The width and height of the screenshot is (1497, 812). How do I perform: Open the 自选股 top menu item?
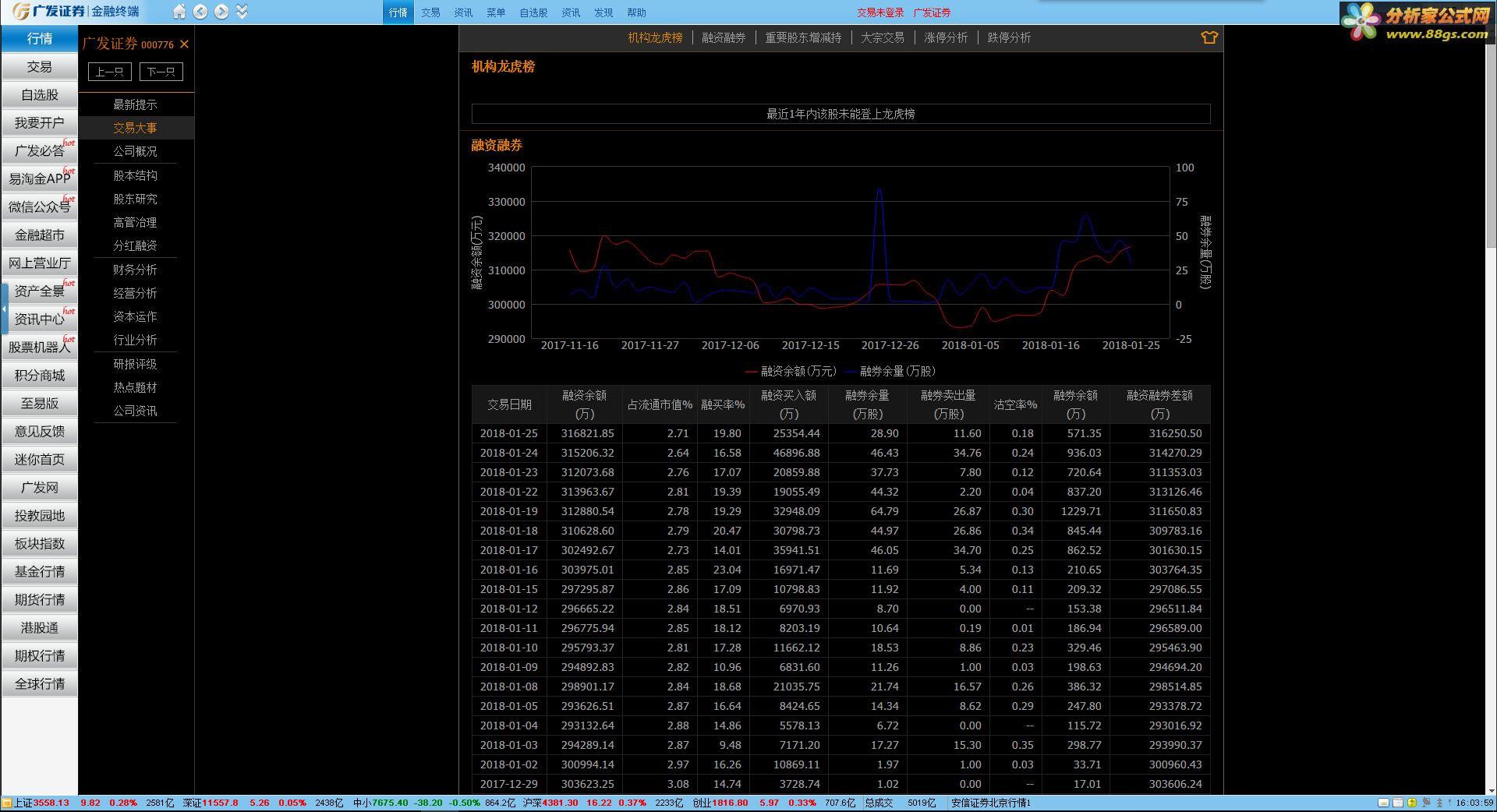click(533, 12)
